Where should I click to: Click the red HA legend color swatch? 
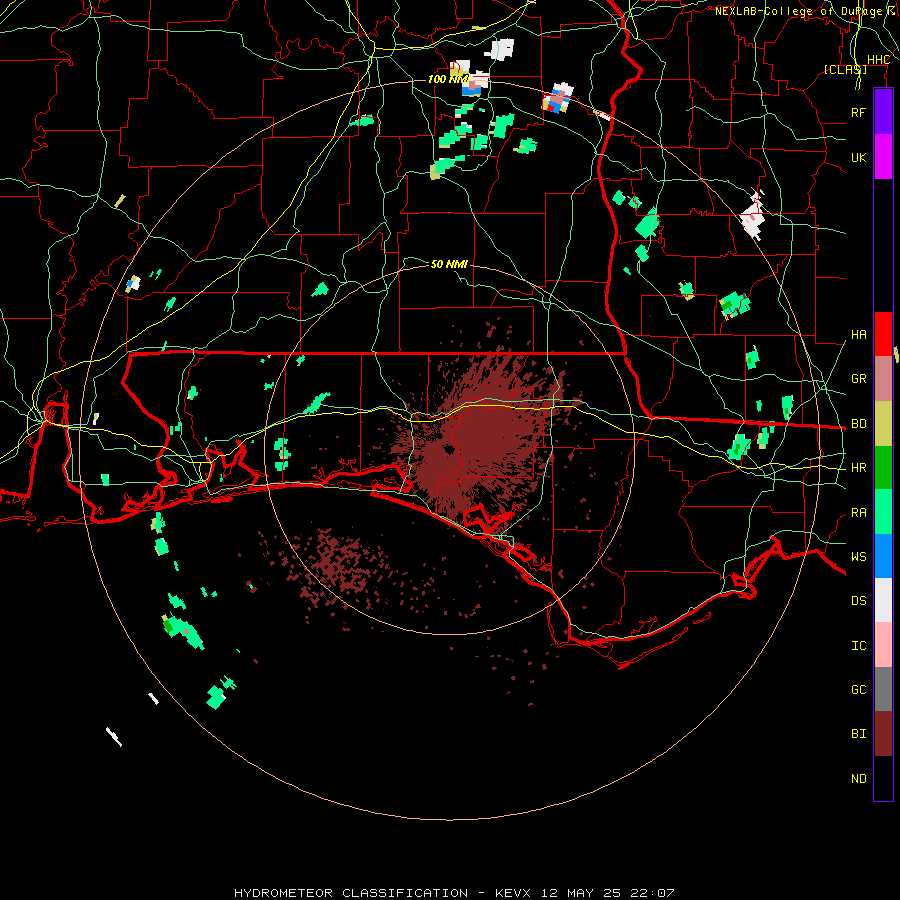pyautogui.click(x=883, y=334)
